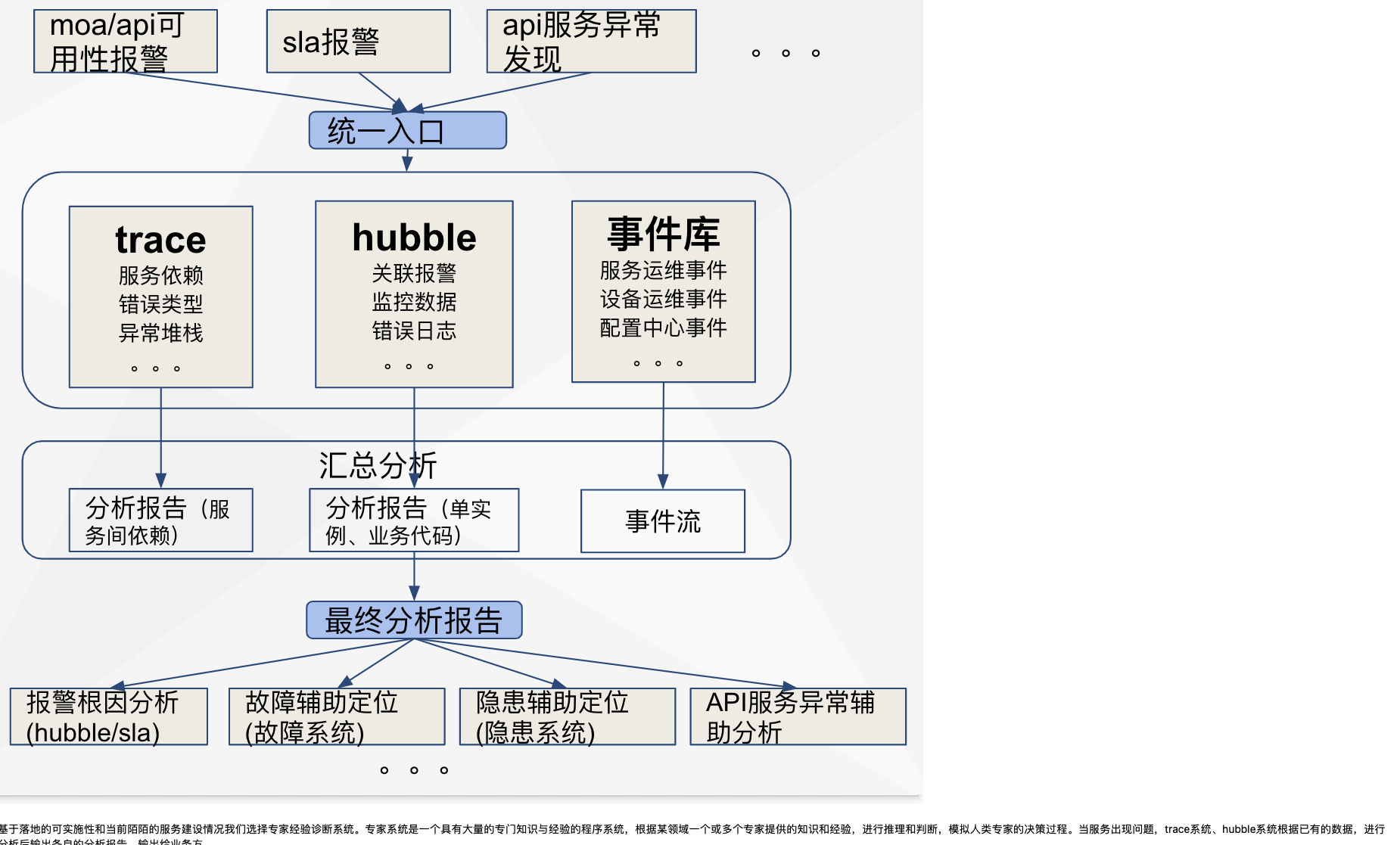Image resolution: width=1400 pixels, height=845 pixels.
Task: Click 报警根因分析 (hubble/sla) box
Action: click(x=109, y=716)
